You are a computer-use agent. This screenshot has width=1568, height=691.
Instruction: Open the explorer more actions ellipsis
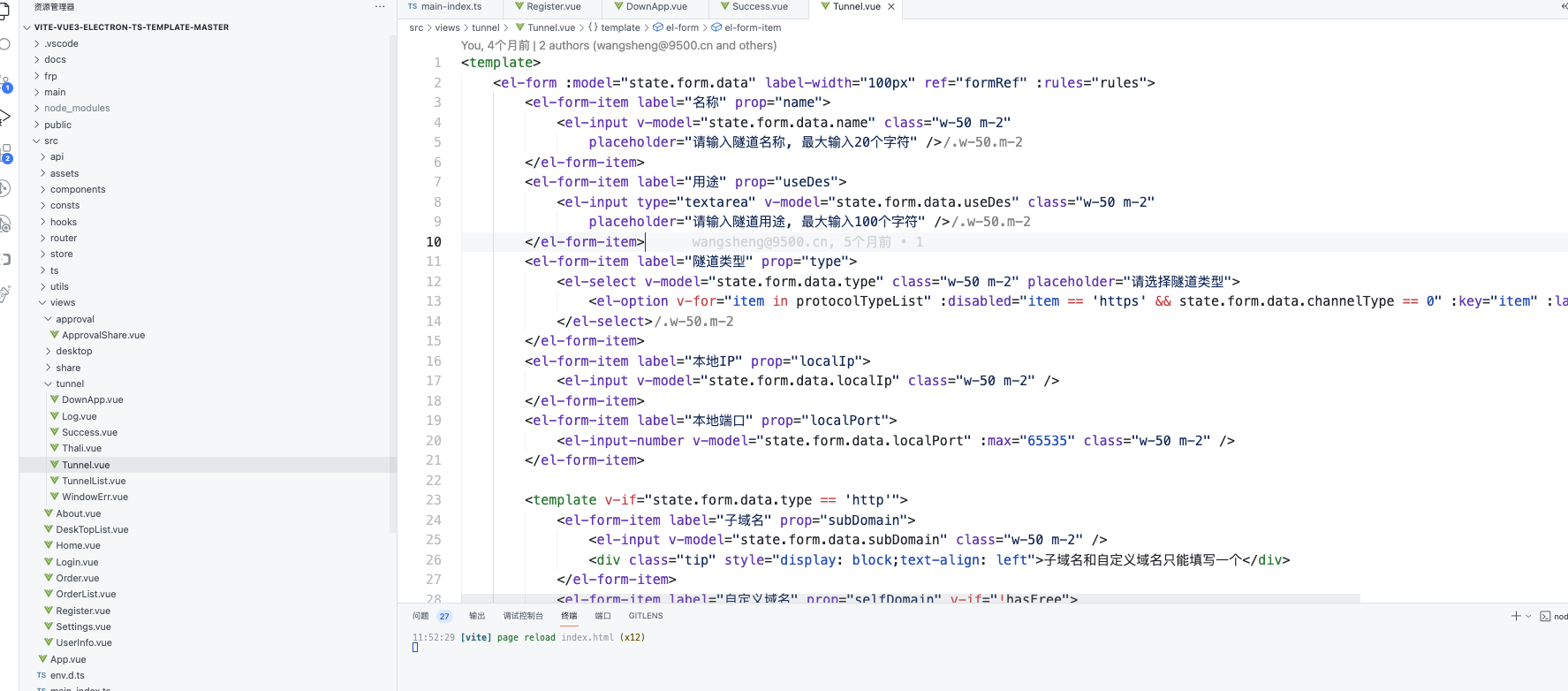pos(380,6)
